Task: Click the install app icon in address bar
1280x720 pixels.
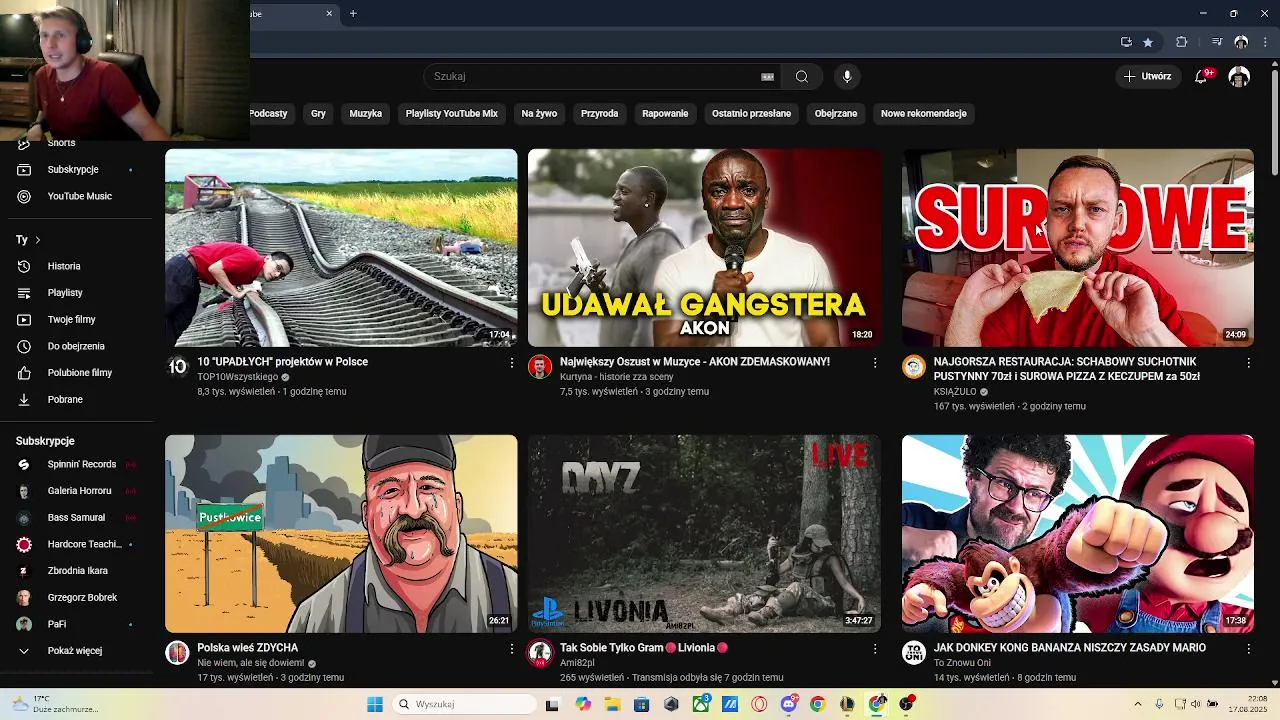Action: [x=1126, y=42]
